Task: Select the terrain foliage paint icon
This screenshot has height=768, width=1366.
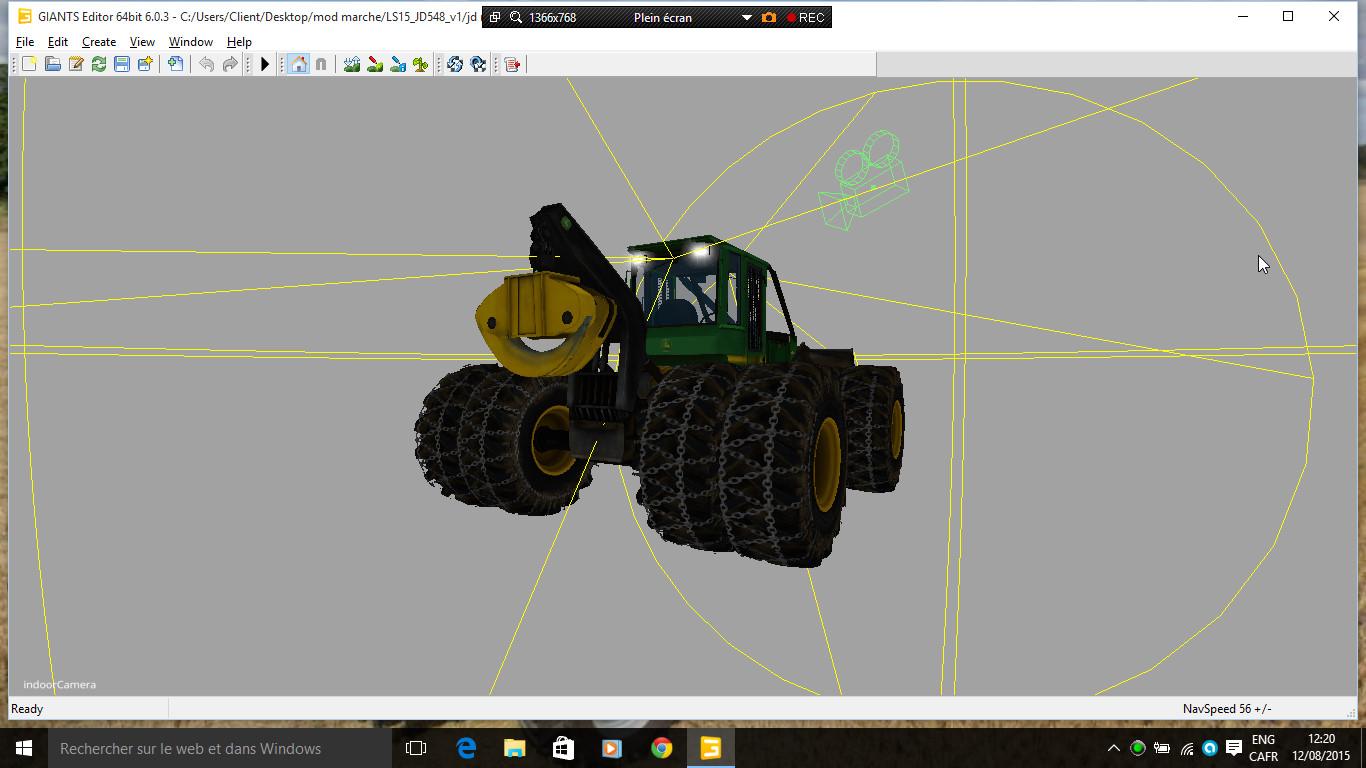Action: (x=421, y=64)
